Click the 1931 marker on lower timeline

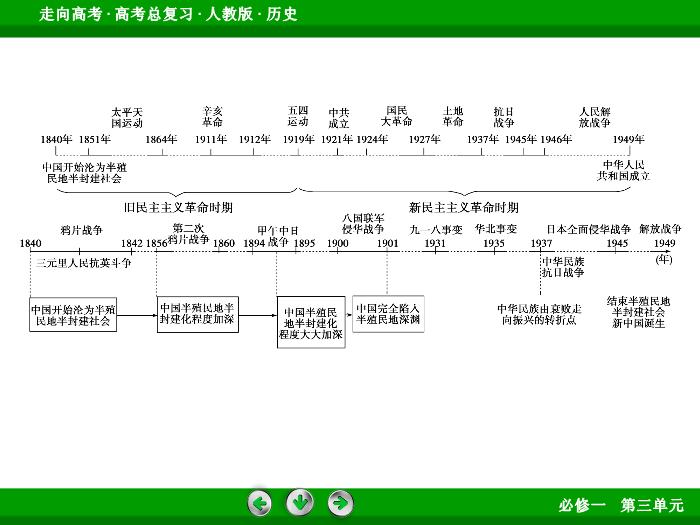click(435, 243)
